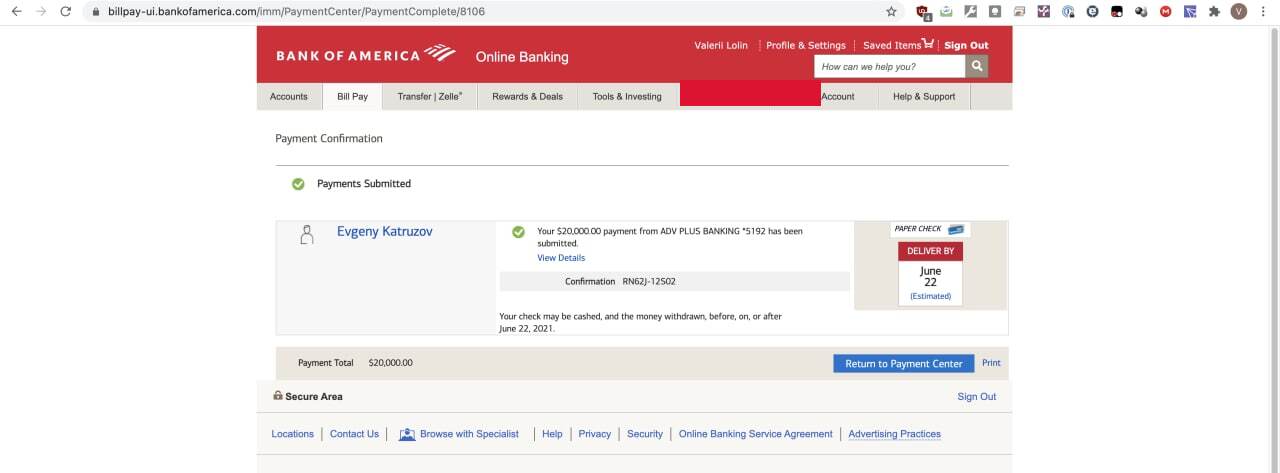Select the Bill Pay tab
Image resolution: width=1280 pixels, height=473 pixels.
pos(352,97)
